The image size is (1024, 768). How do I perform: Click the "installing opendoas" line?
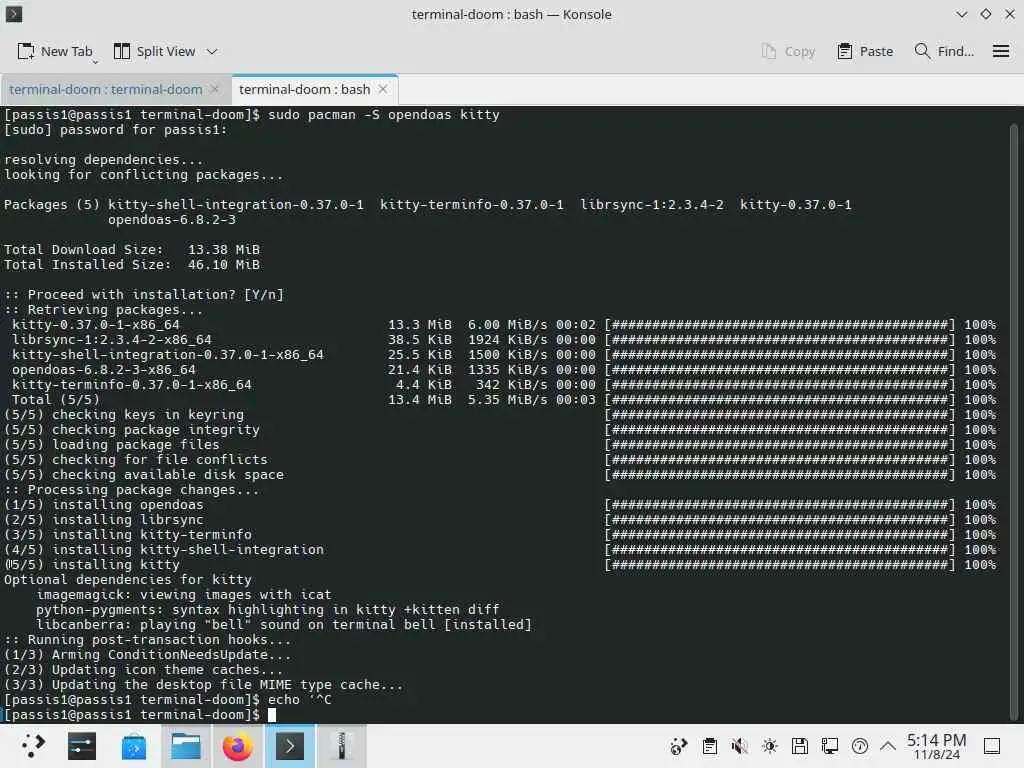tap(104, 505)
